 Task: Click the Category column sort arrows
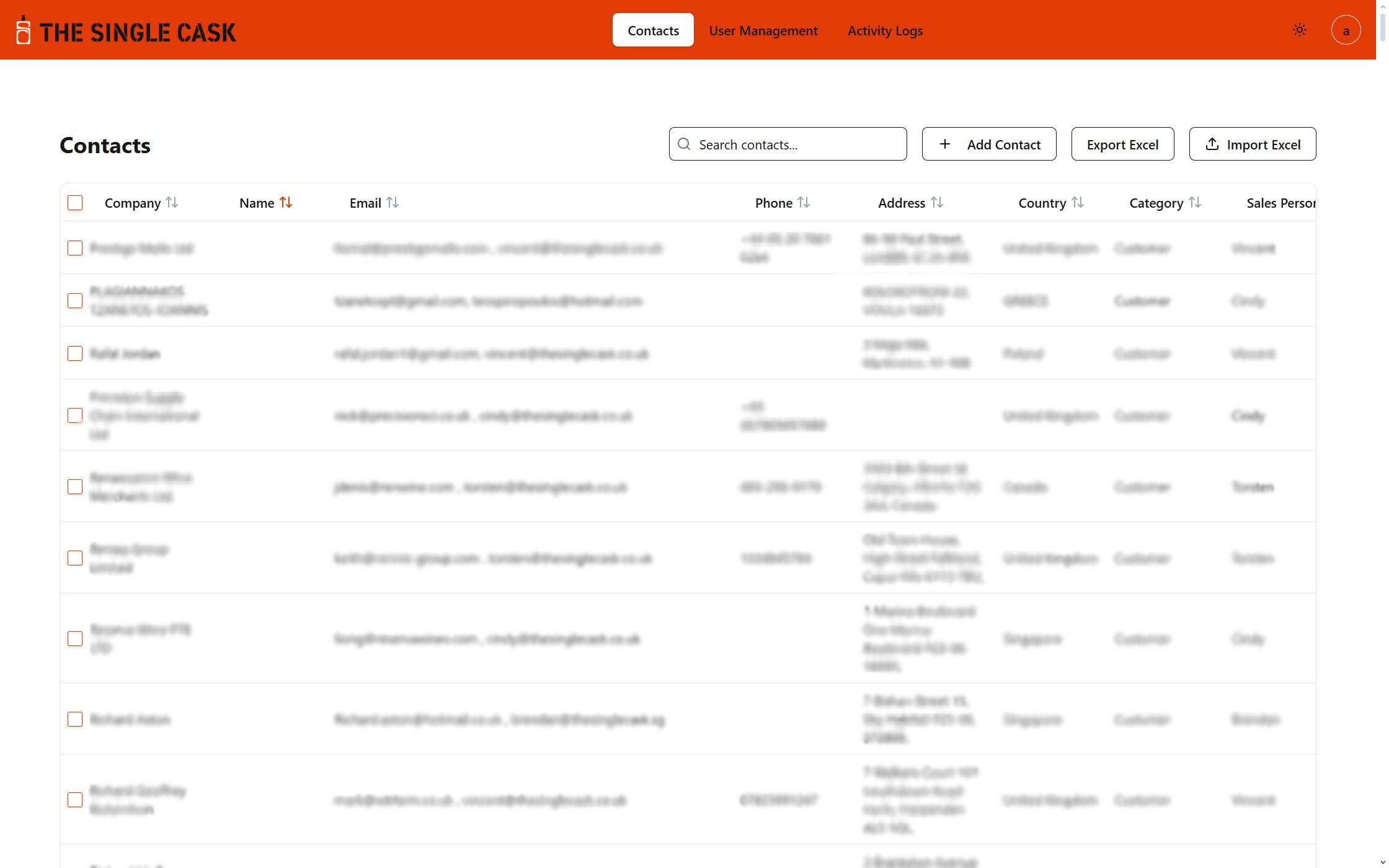[1195, 203]
